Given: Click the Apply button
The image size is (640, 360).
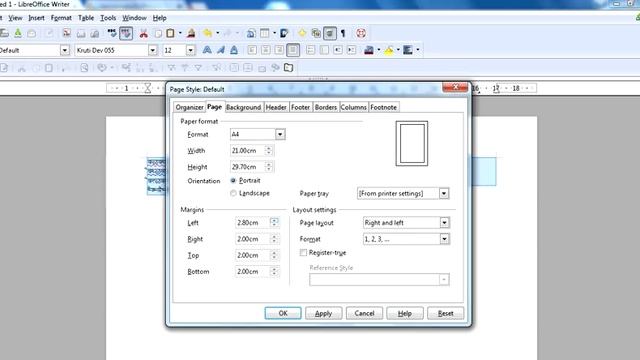Looking at the screenshot, I should pos(323,313).
